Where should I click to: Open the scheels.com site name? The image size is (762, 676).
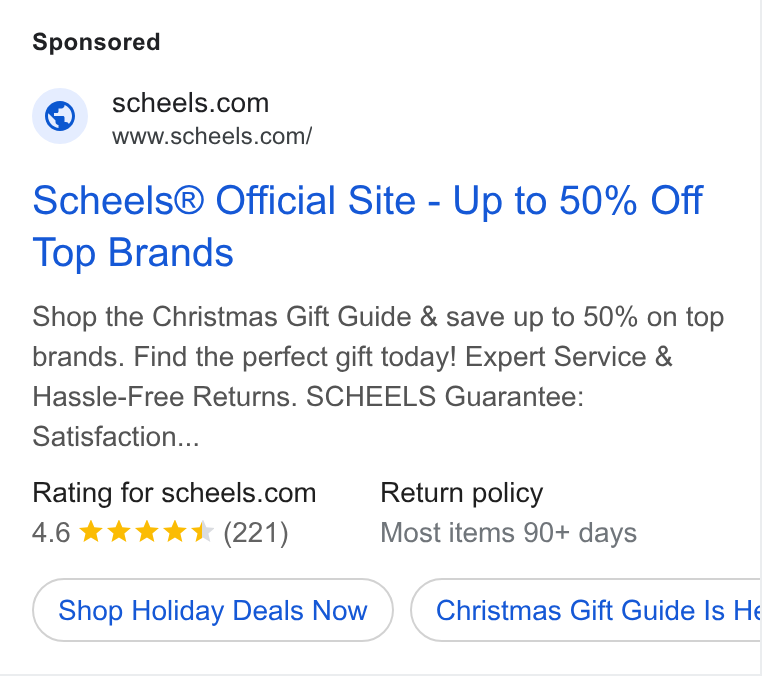(x=190, y=103)
